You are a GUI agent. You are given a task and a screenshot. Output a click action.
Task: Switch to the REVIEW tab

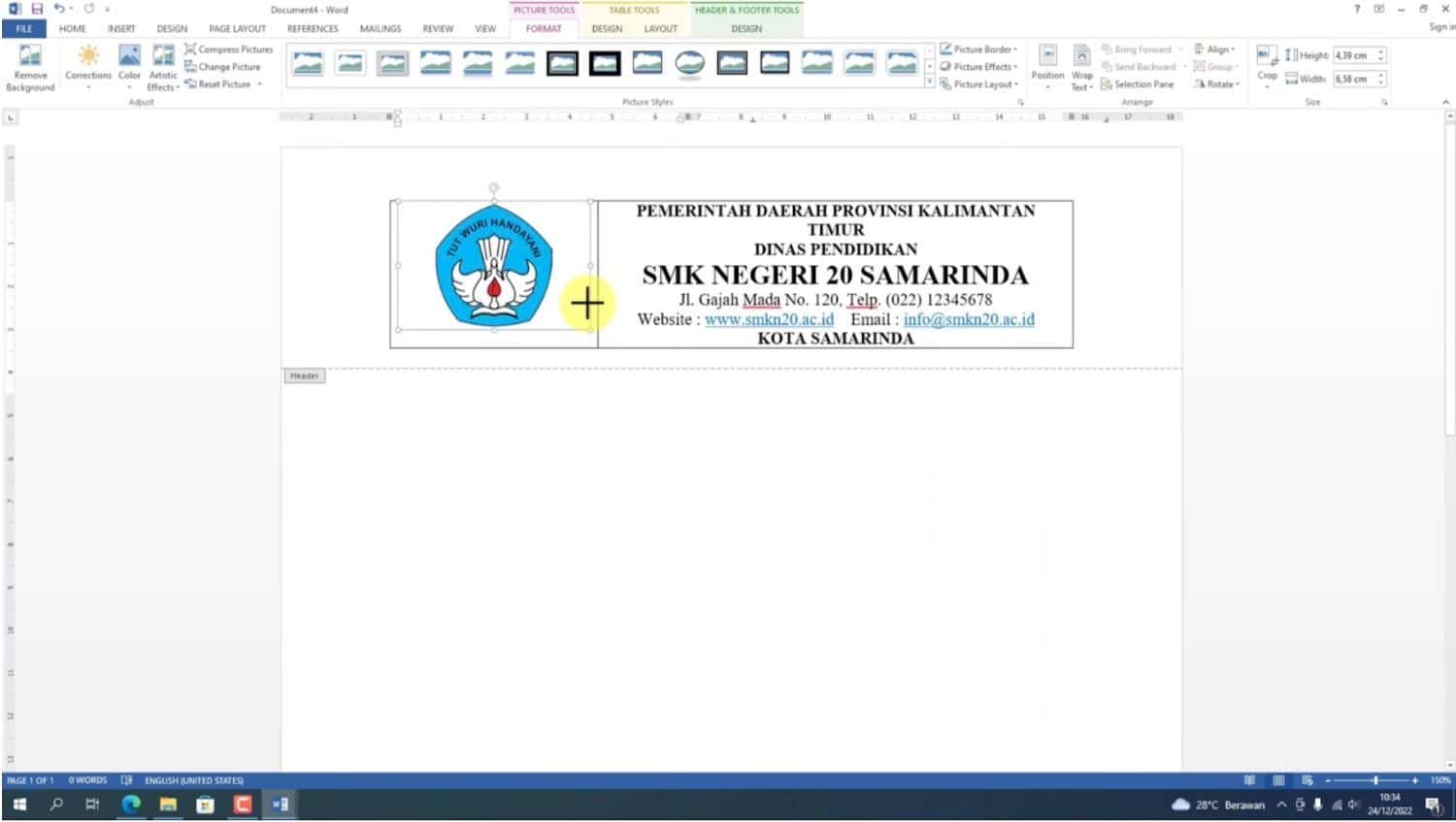pyautogui.click(x=438, y=29)
